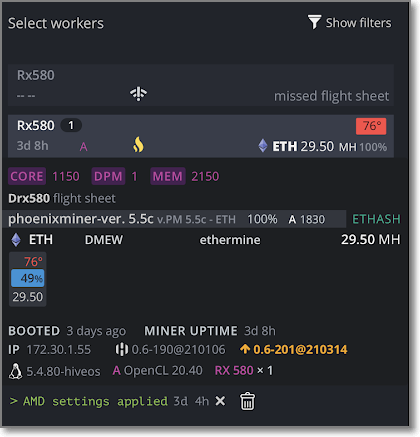The height and width of the screenshot is (437, 420).
Task: Click the current version 0.6-190@210106
Action: (178, 350)
